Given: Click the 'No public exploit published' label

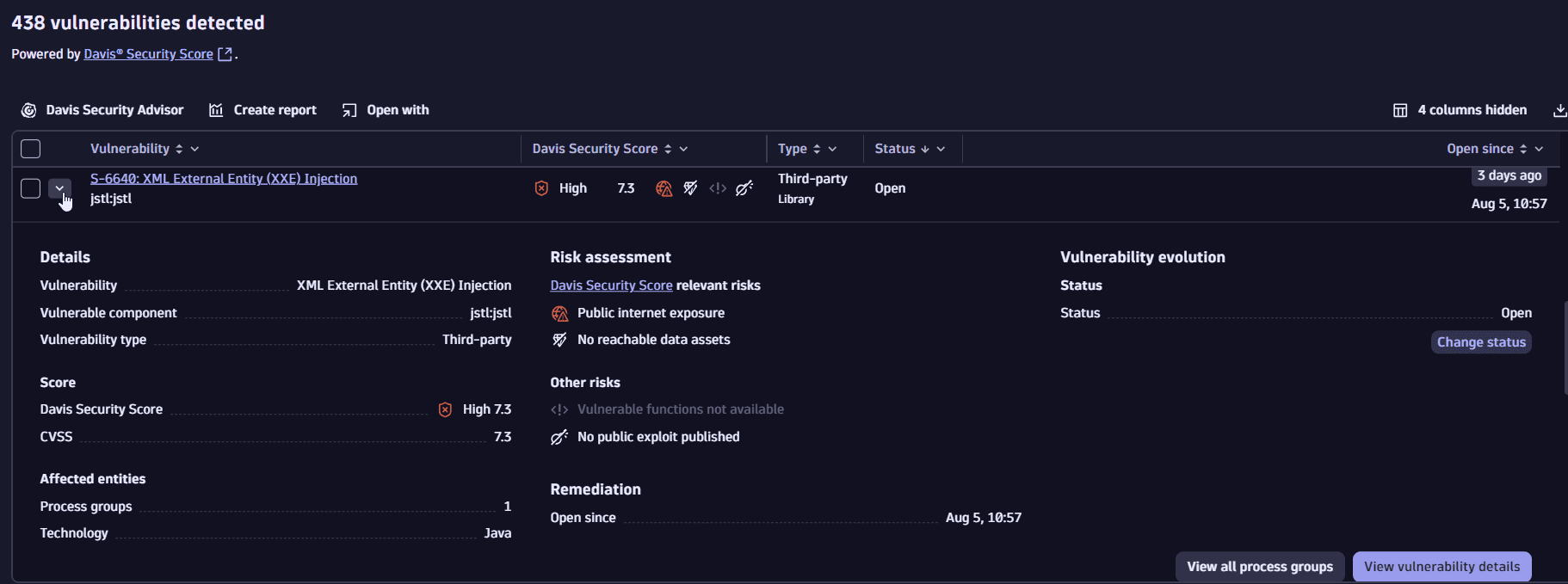Looking at the screenshot, I should (658, 437).
